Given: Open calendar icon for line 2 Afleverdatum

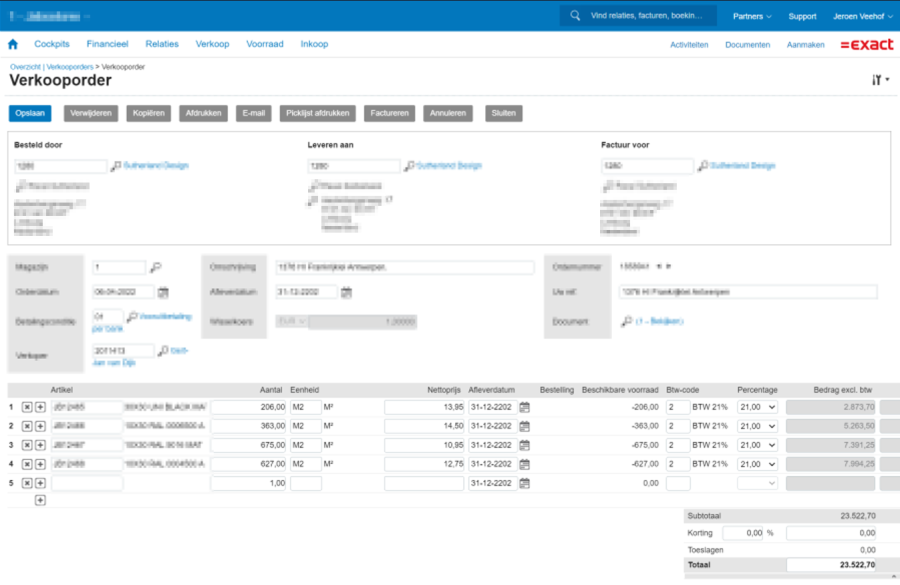Looking at the screenshot, I should (x=525, y=426).
